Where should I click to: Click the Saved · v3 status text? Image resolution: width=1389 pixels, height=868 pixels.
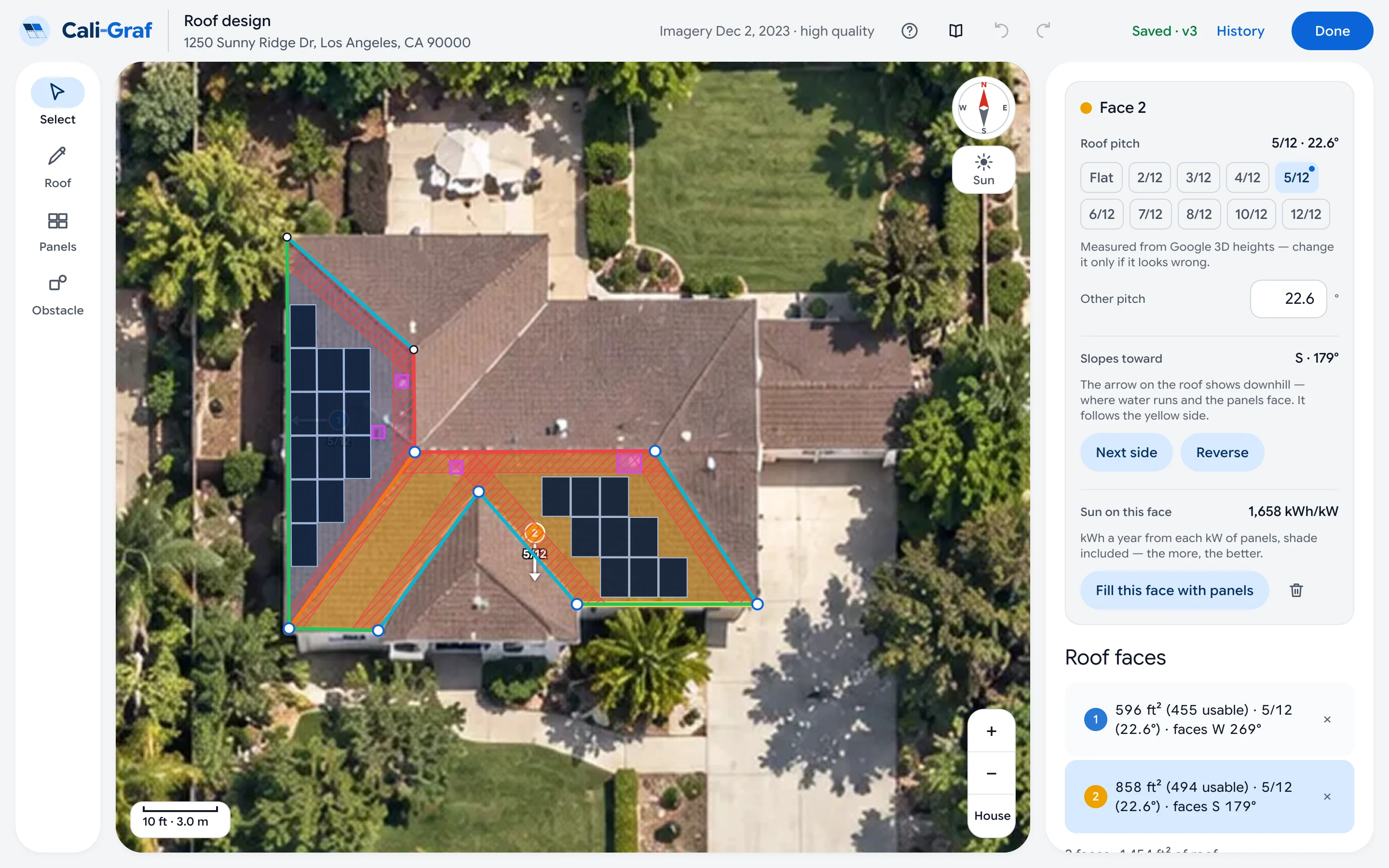[1164, 31]
